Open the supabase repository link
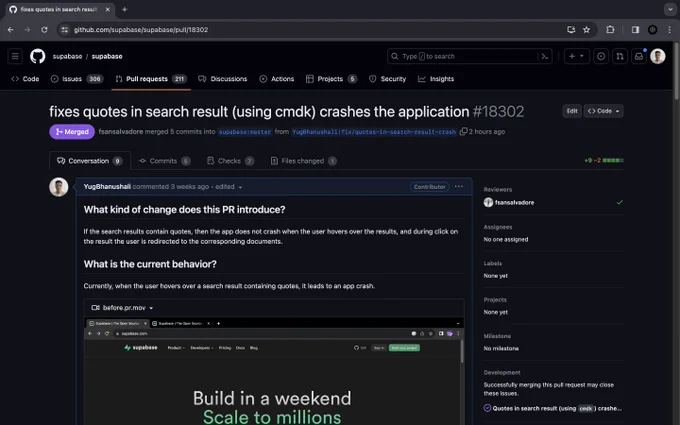The height and width of the screenshot is (425, 680). 107,56
